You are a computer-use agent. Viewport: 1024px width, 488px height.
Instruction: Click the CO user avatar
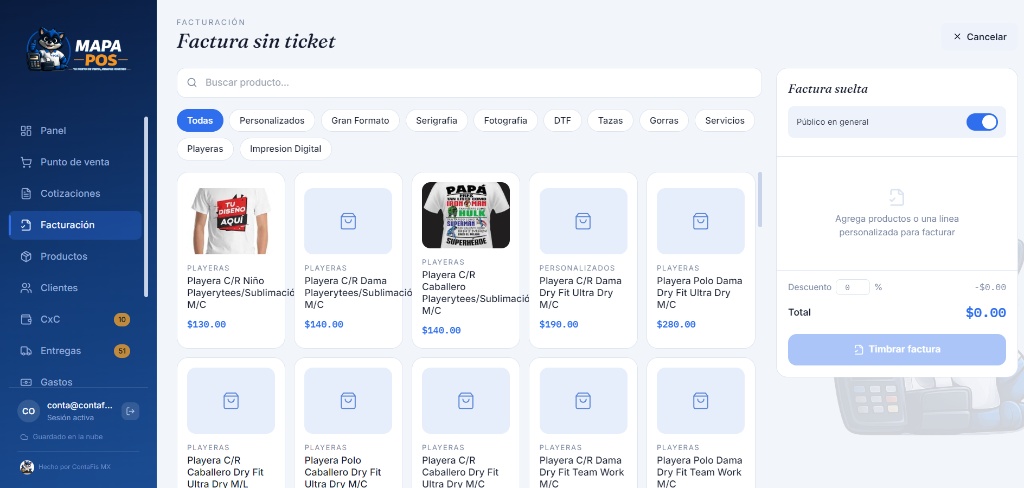tap(29, 411)
